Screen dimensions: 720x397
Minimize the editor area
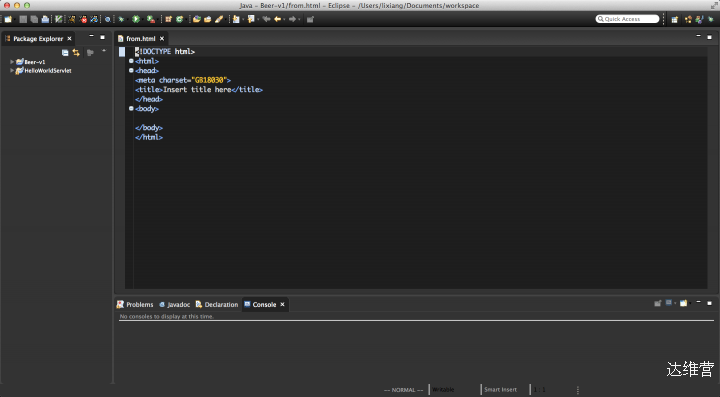698,36
